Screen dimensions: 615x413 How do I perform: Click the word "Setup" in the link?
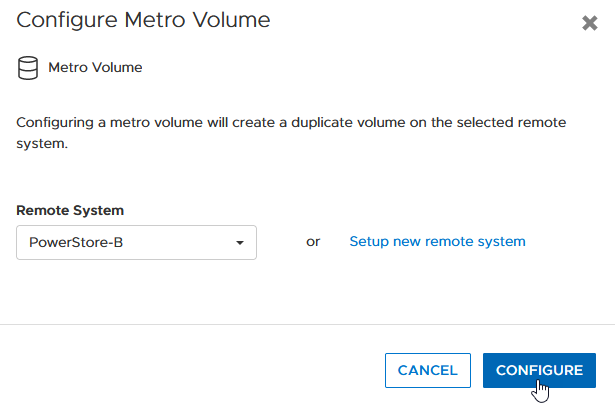tap(369, 241)
